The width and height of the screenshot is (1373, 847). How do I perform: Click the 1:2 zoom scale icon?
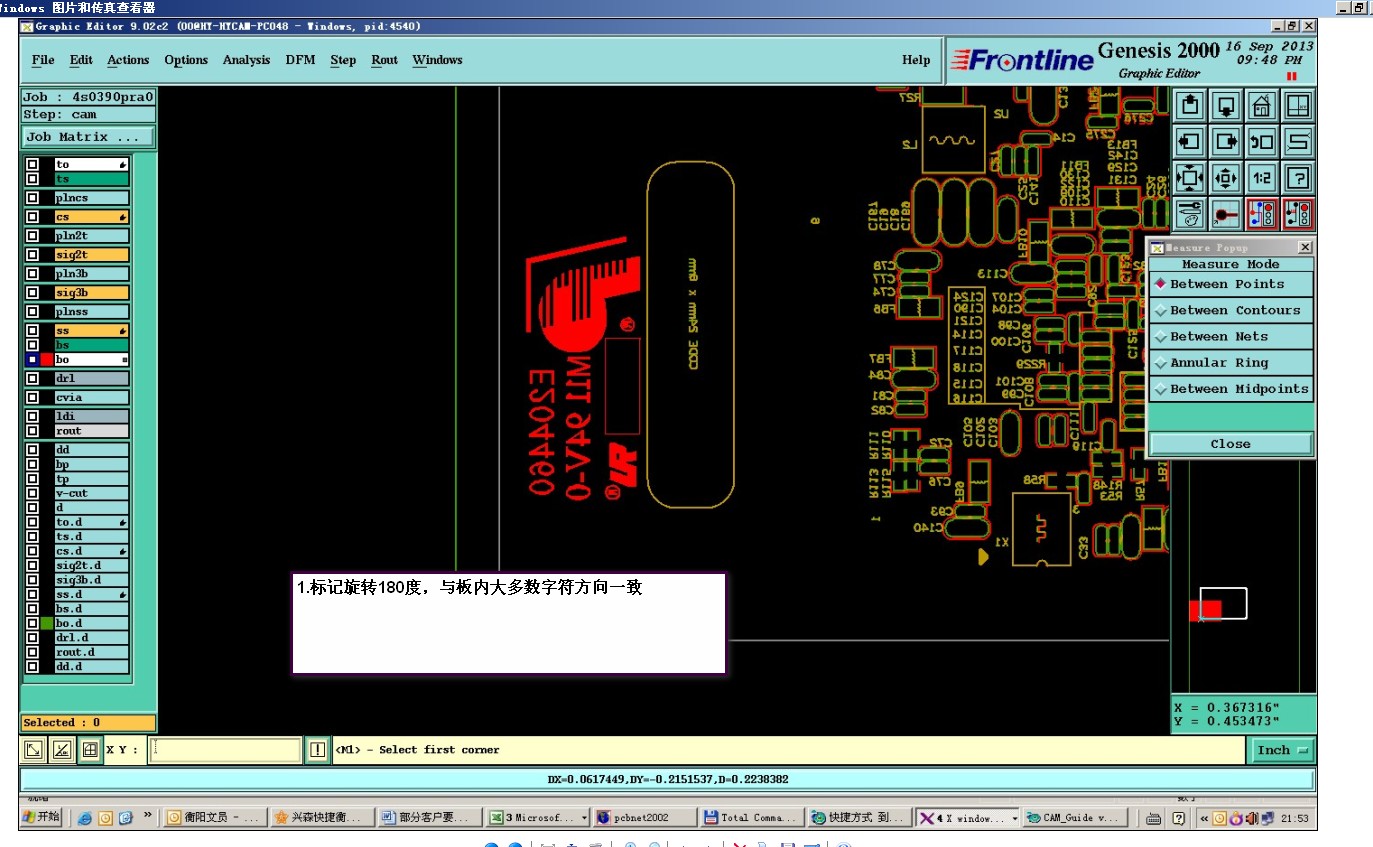point(1262,178)
